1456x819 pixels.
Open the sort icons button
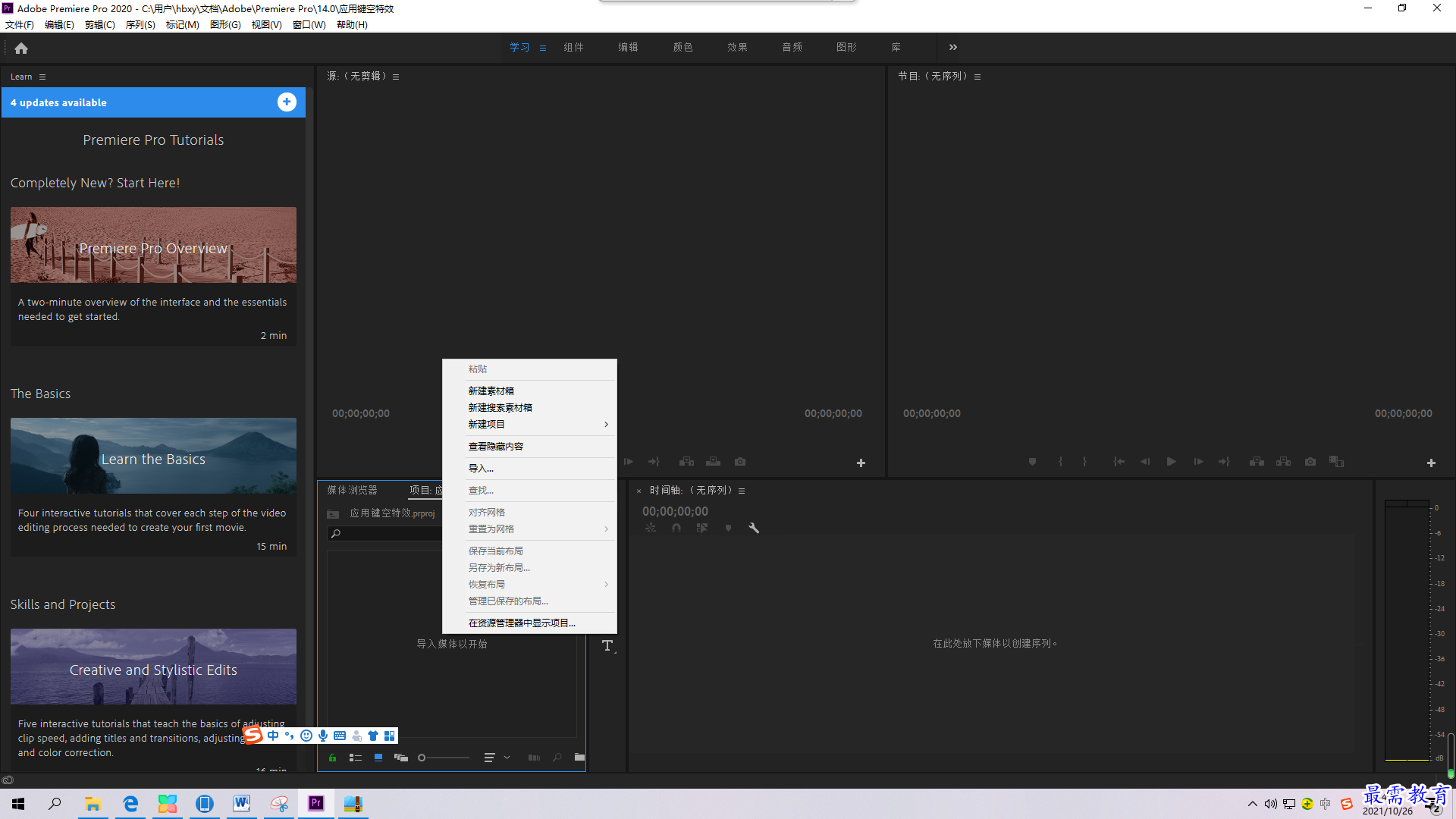click(489, 758)
